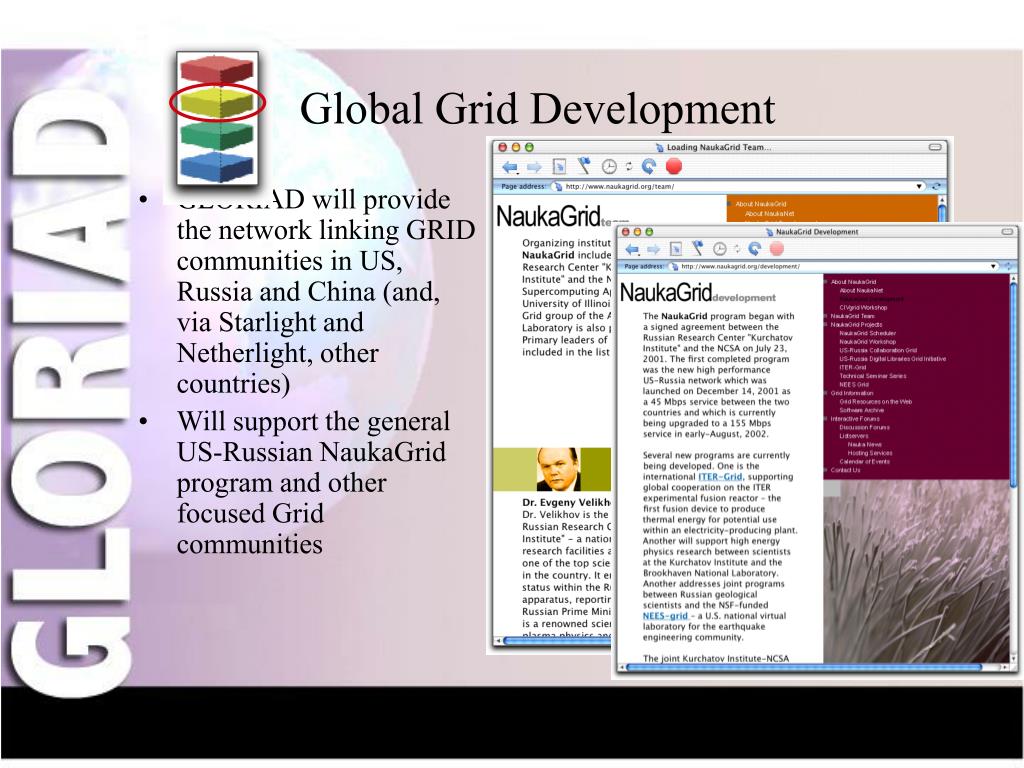Open page icon in Development window toolbar
Viewport: 1024px width, 768px height.
tap(676, 249)
